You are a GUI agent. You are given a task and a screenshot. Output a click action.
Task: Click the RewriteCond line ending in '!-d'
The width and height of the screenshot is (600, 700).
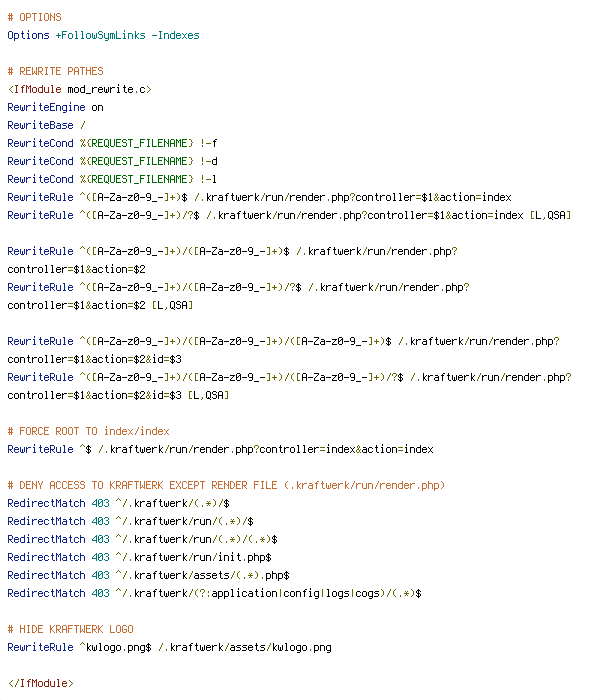tap(112, 161)
